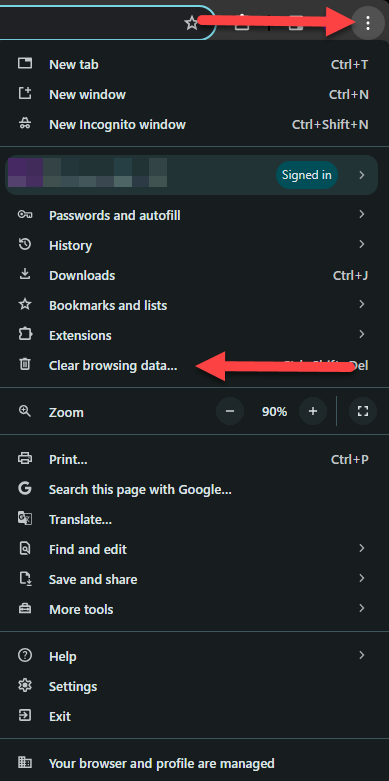389x781 pixels.
Task: Expand the History submenu arrow
Action: point(362,244)
